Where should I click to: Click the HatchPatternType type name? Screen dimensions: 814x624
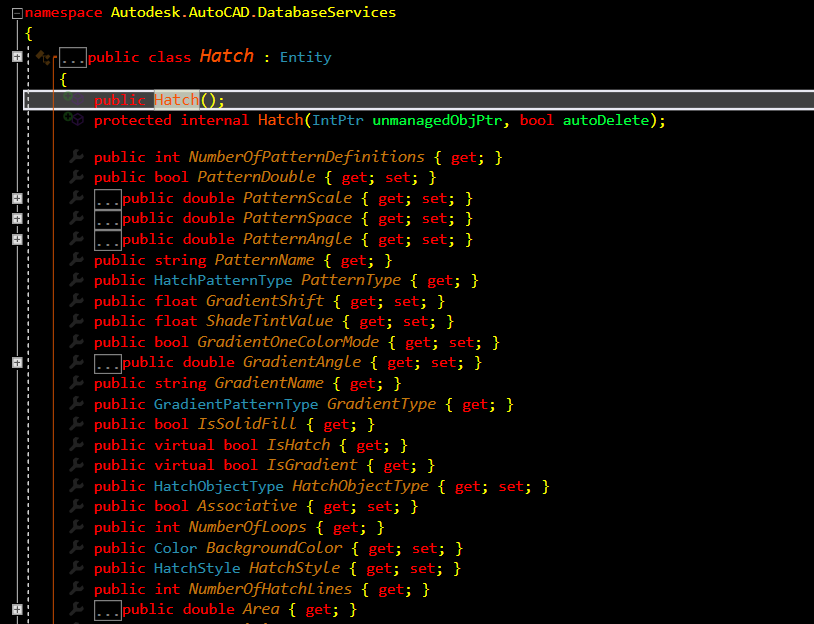pyautogui.click(x=223, y=281)
